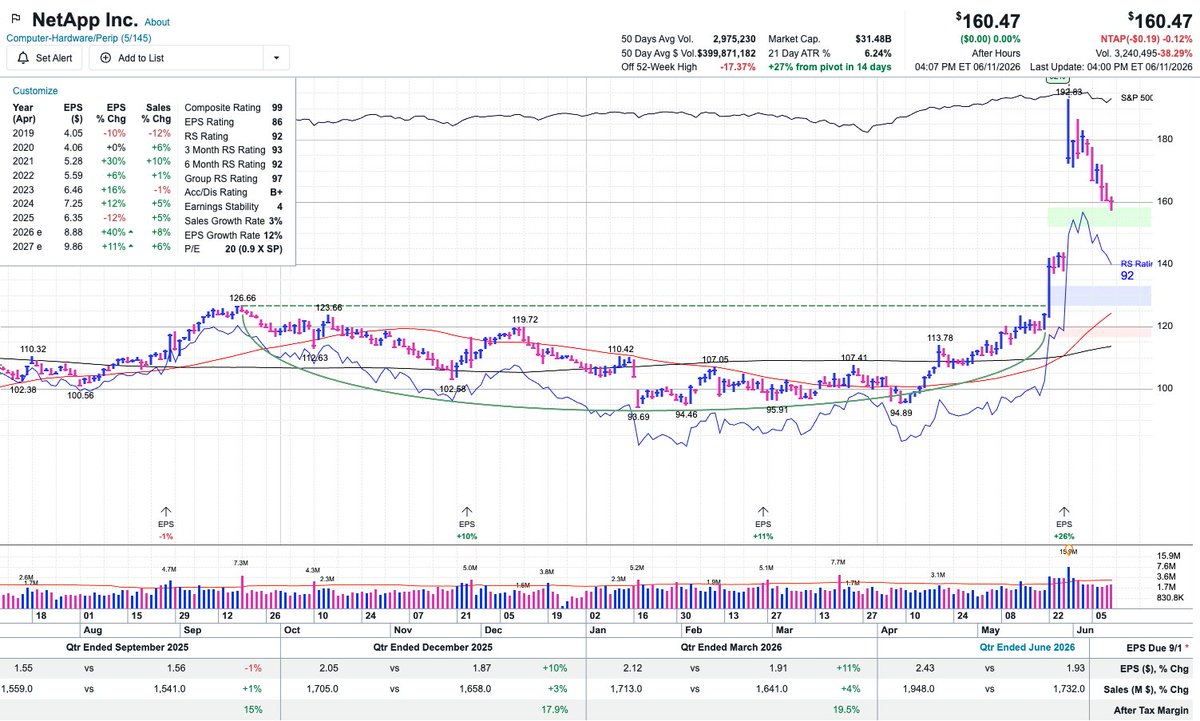The image size is (1200, 721).
Task: Click the green buy zone highlight box on chart
Action: coord(1099,216)
